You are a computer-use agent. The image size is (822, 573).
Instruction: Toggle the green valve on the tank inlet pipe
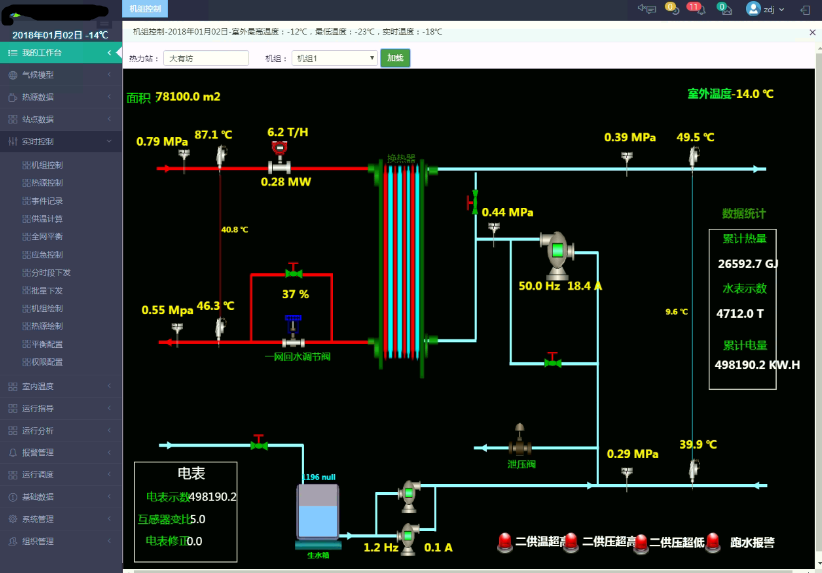(259, 443)
